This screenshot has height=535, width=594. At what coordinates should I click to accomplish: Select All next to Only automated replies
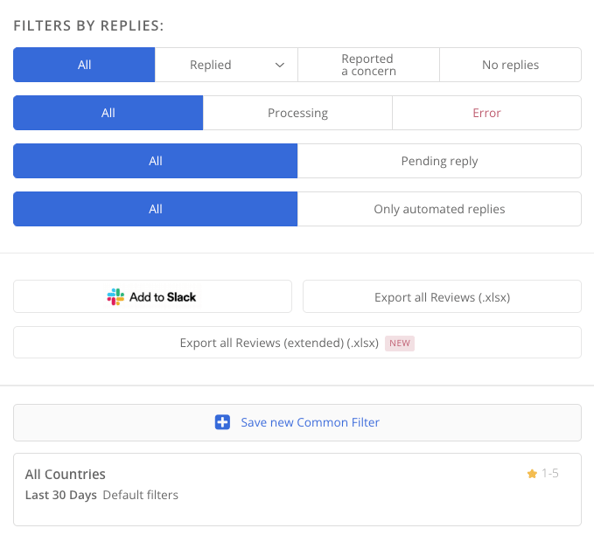pyautogui.click(x=155, y=209)
